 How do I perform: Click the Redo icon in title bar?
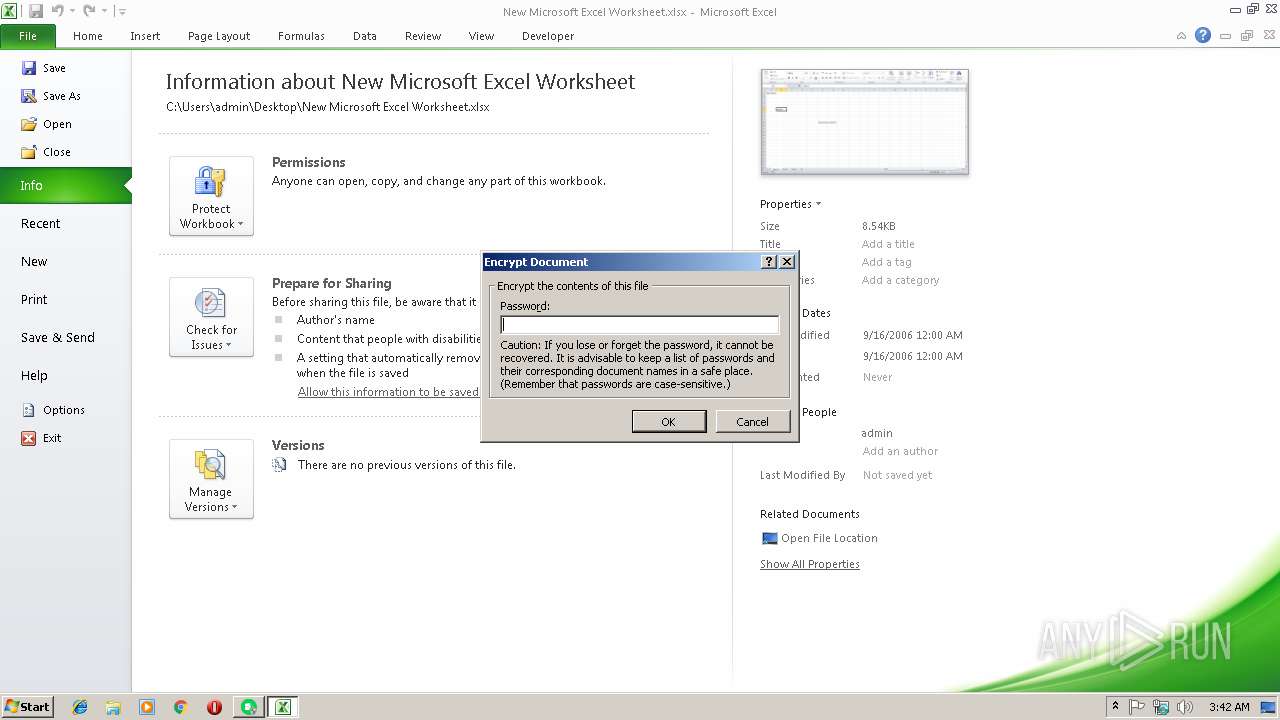click(x=89, y=11)
